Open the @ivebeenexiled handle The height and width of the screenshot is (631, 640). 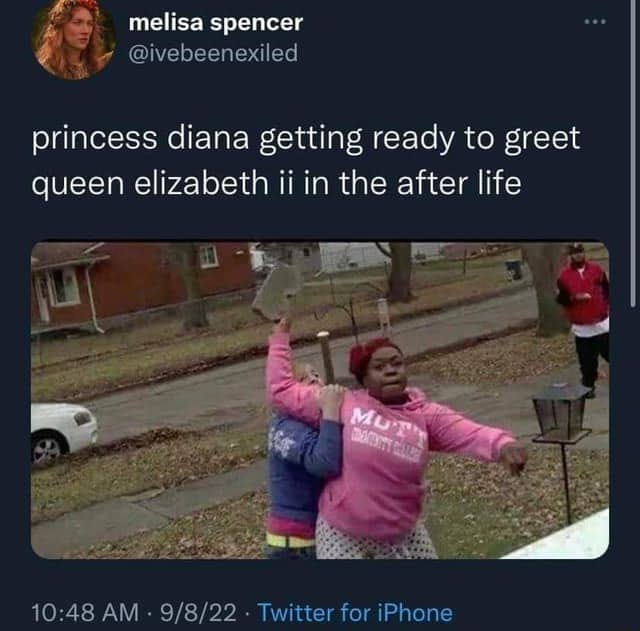coord(213,53)
